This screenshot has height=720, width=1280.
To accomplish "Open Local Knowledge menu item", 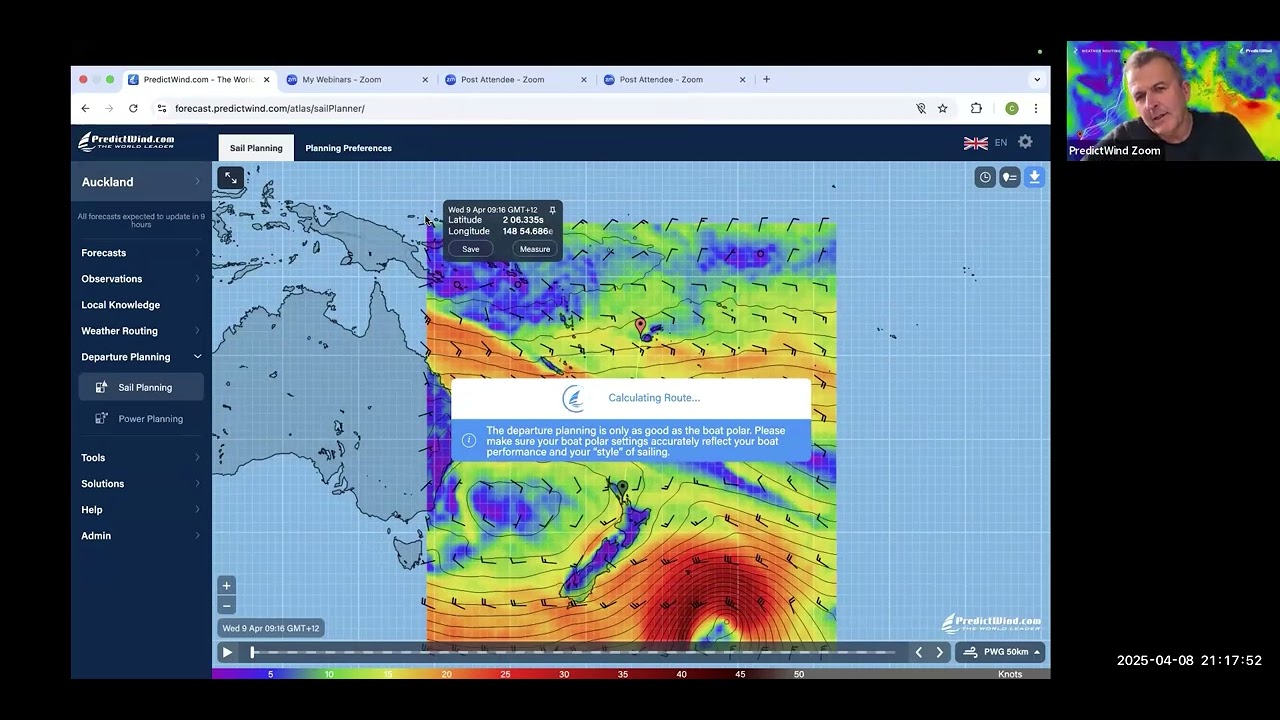I will (120, 305).
